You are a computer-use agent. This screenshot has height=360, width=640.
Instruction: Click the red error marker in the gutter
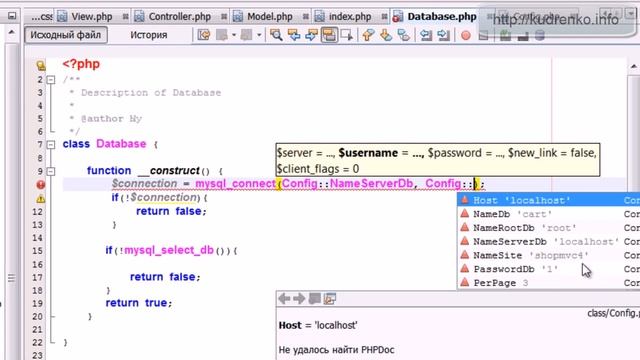click(x=40, y=185)
